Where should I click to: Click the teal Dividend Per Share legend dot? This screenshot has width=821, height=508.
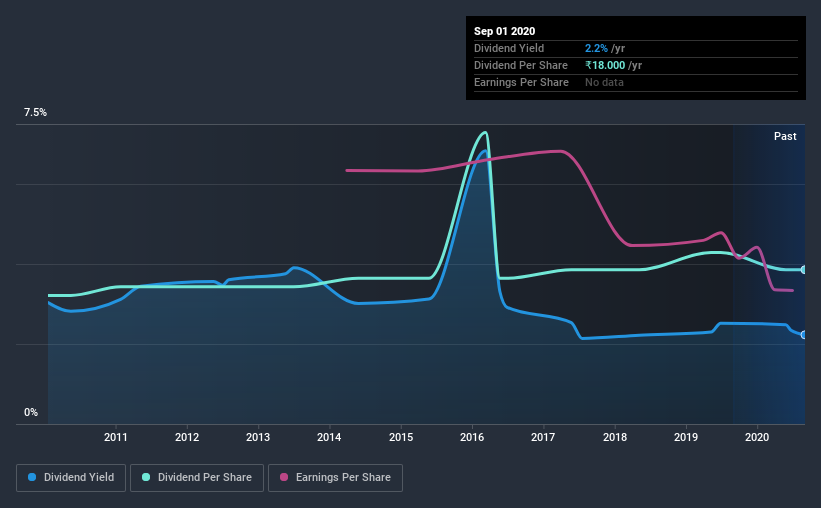(146, 477)
